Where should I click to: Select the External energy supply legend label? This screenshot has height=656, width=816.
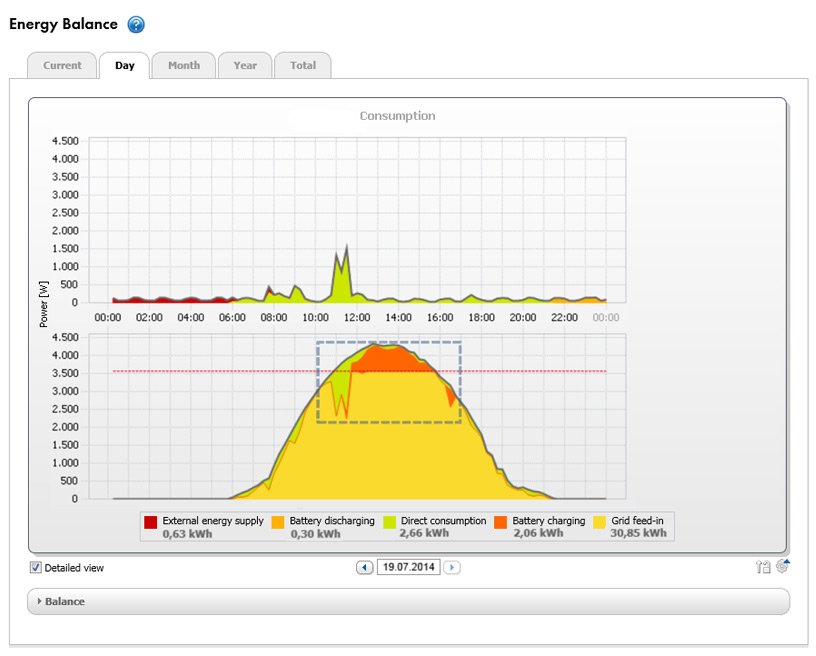213,521
